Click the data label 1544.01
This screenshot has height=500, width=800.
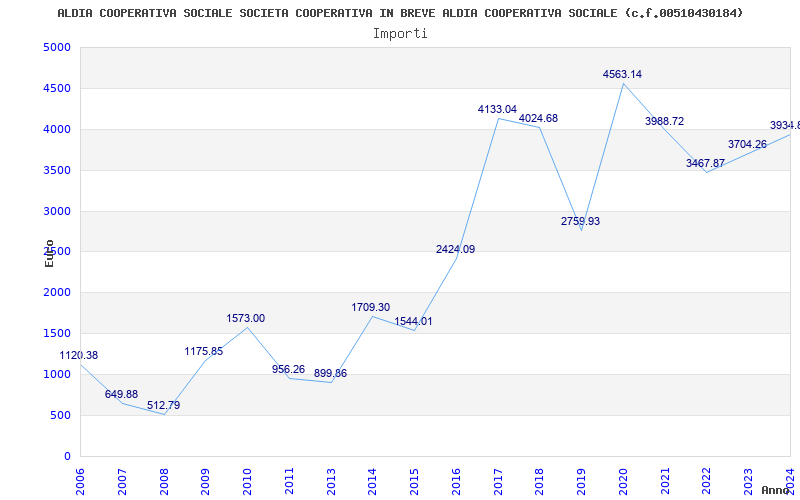[x=413, y=322]
